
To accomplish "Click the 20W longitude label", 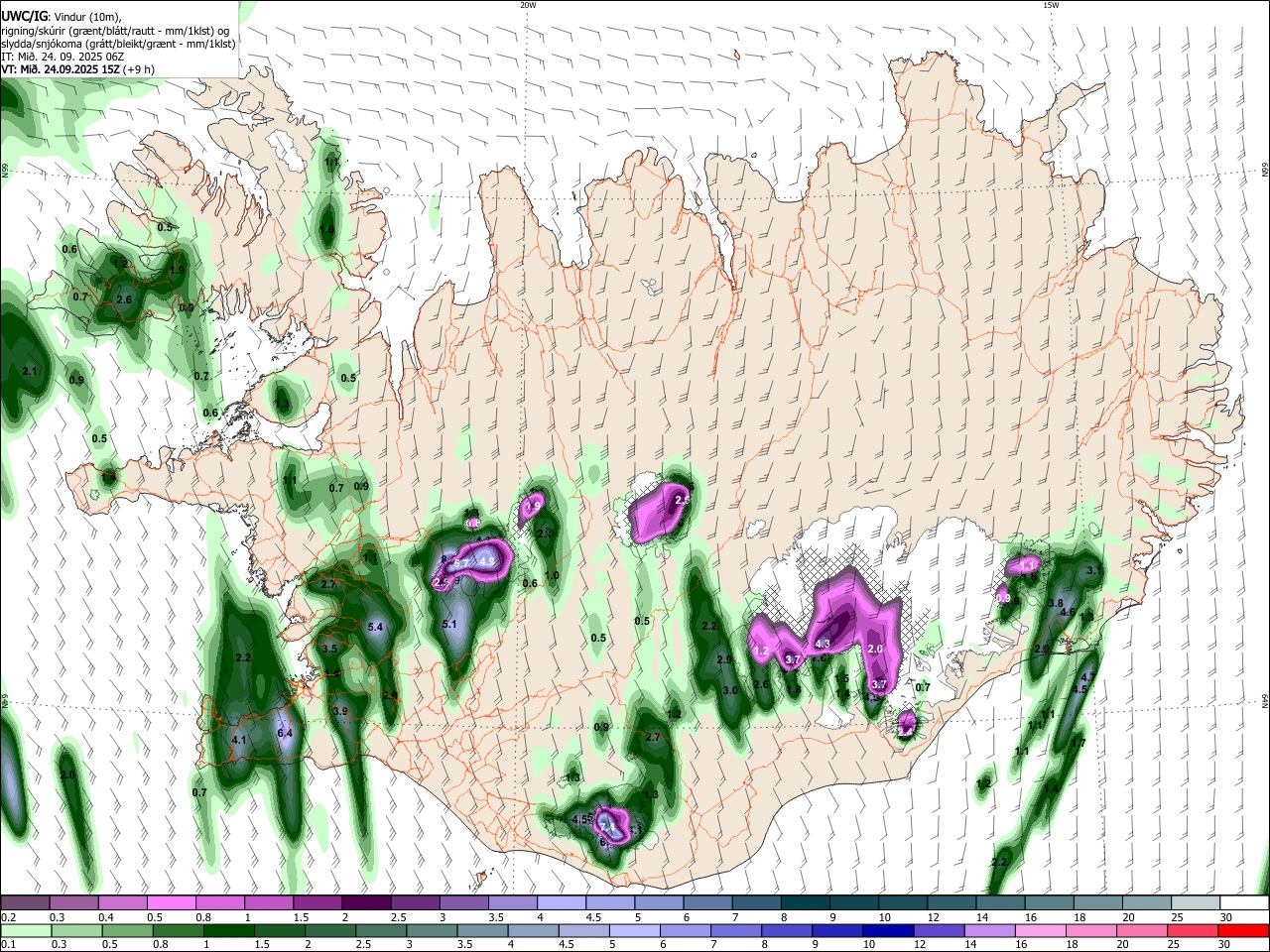I will pos(529,5).
